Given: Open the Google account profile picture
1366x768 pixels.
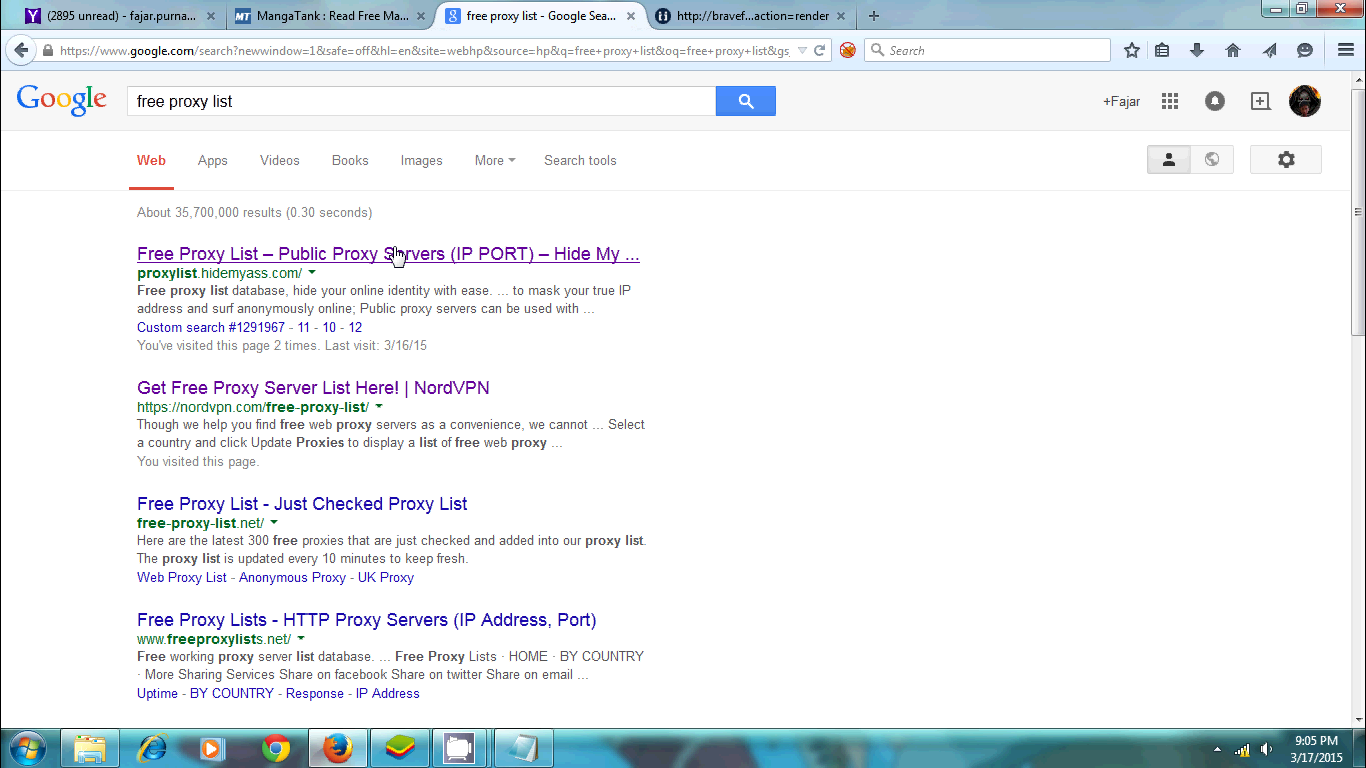Looking at the screenshot, I should (1305, 101).
